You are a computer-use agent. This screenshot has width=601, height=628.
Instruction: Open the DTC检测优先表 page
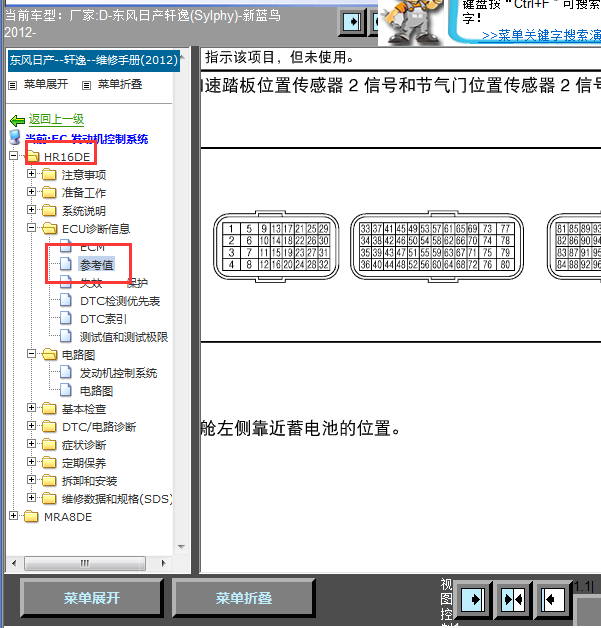(120, 301)
